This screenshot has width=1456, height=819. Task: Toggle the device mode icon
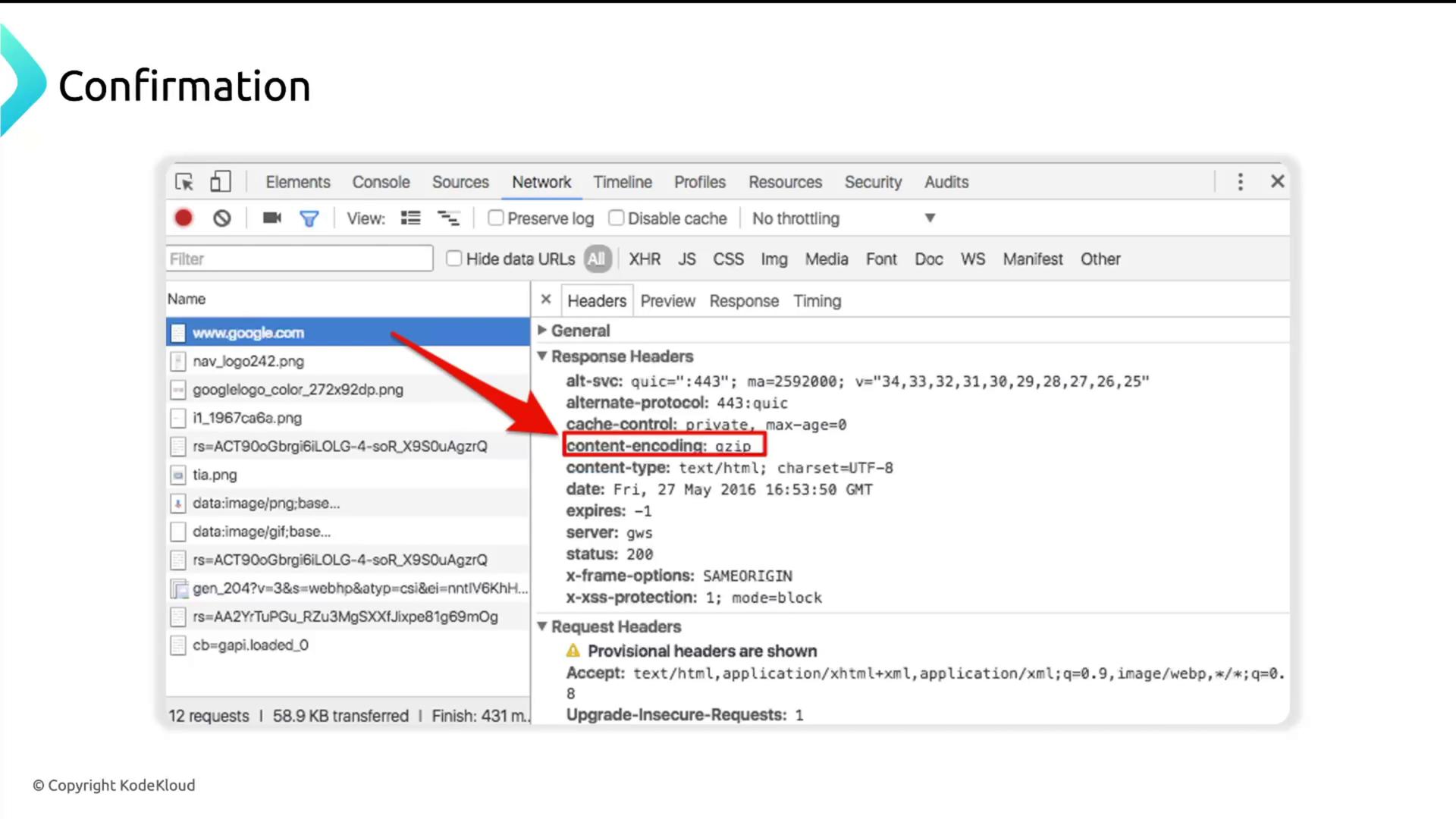pyautogui.click(x=220, y=182)
